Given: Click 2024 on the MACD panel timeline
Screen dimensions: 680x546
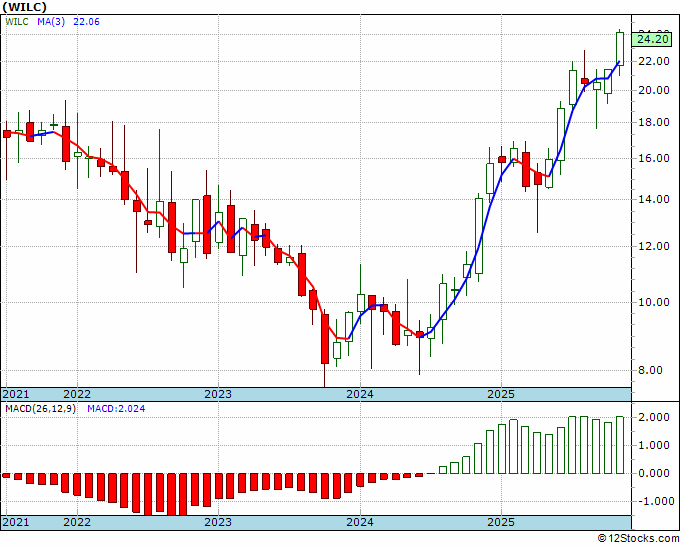Looking at the screenshot, I should [x=360, y=522].
